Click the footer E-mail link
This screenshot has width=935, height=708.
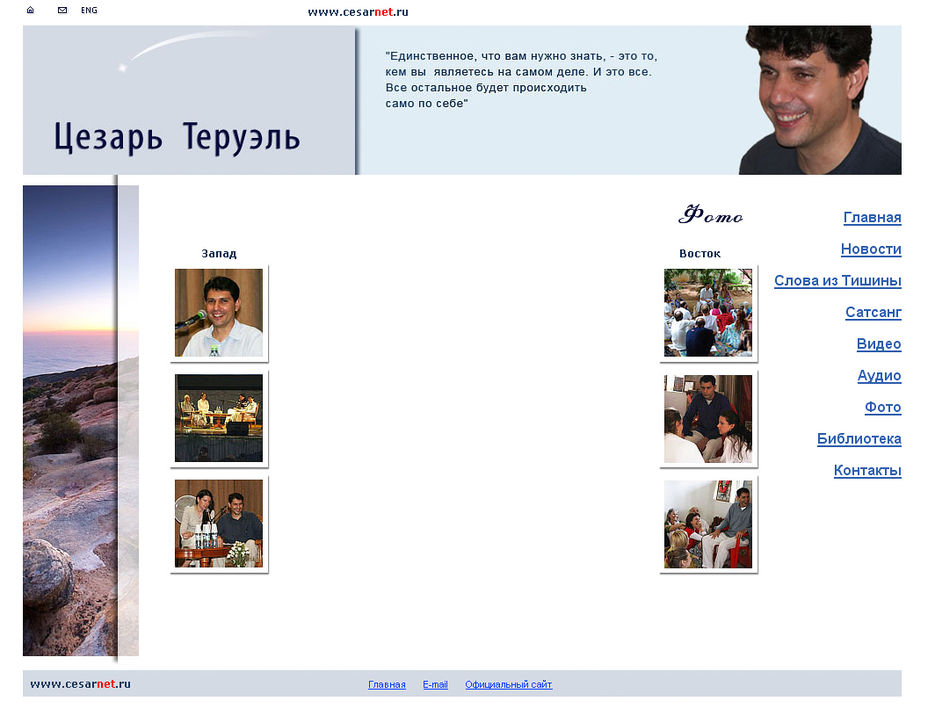(x=435, y=685)
